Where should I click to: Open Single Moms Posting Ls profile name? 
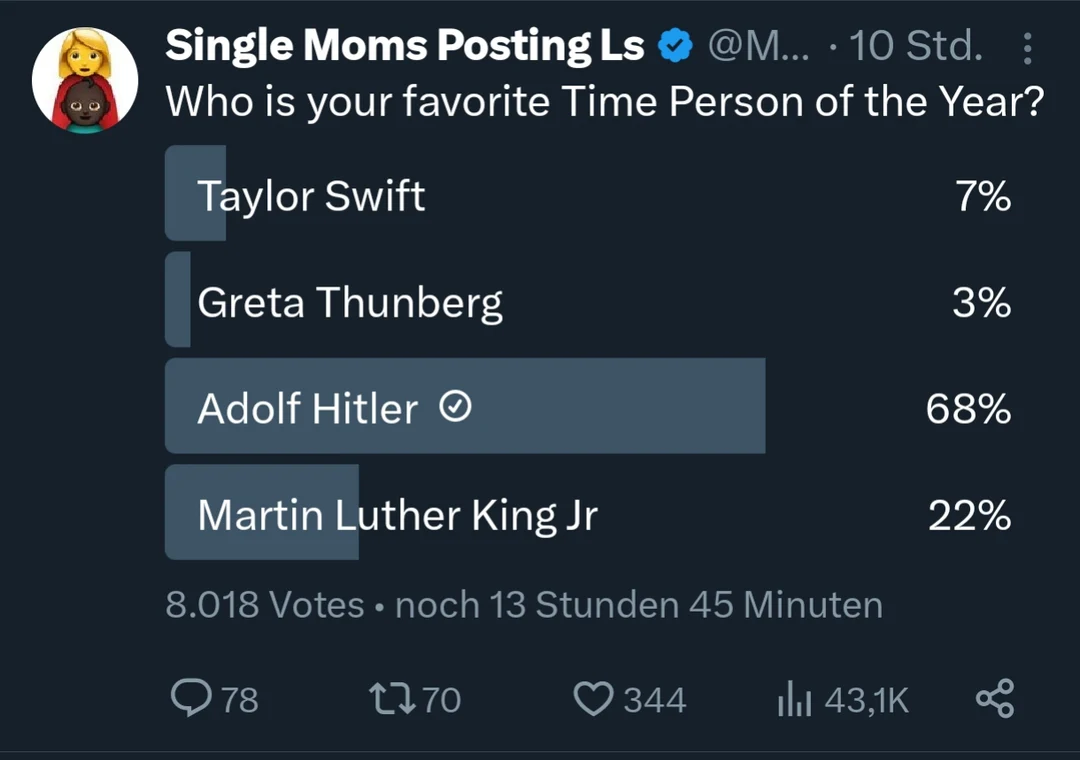(404, 46)
